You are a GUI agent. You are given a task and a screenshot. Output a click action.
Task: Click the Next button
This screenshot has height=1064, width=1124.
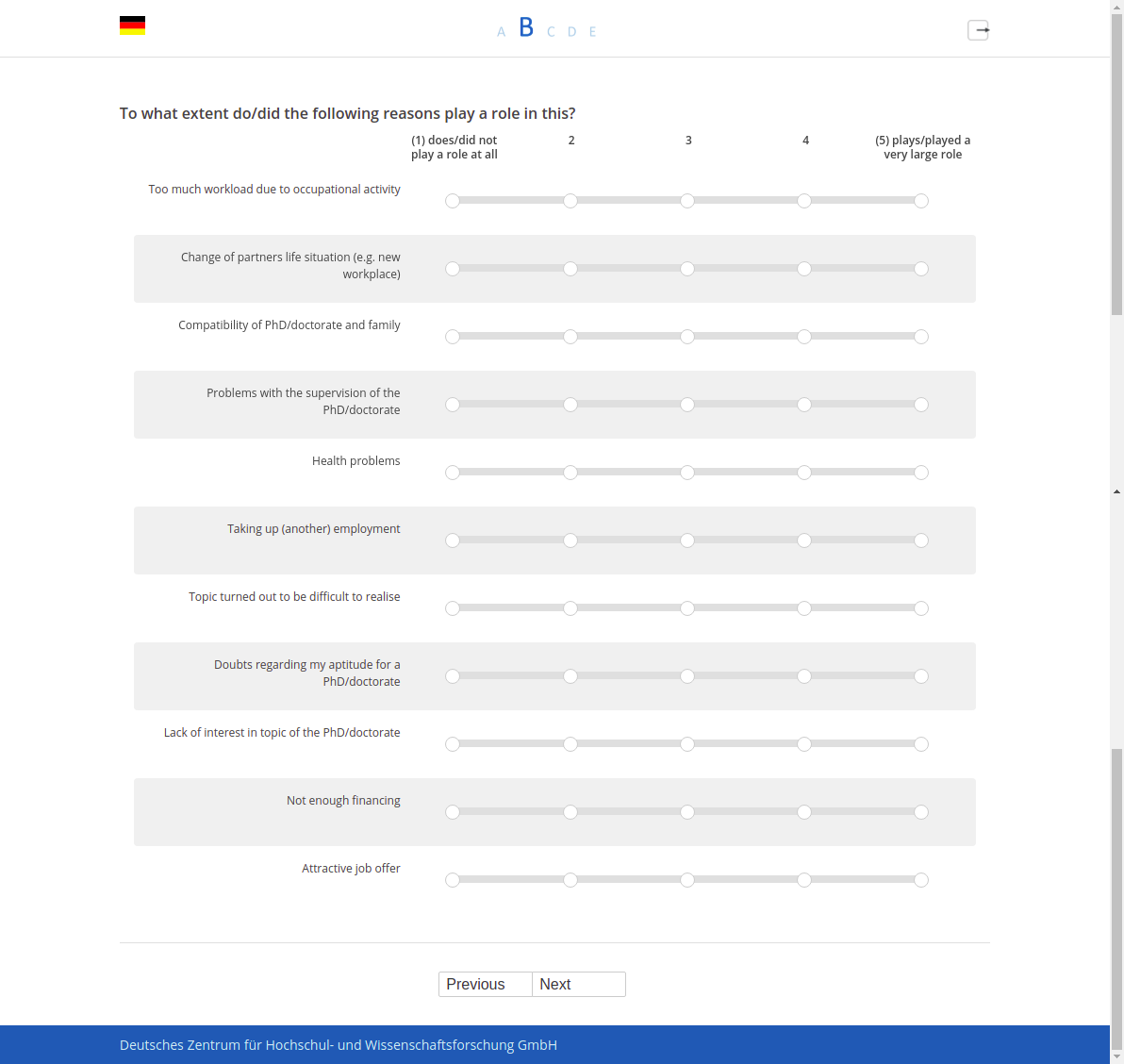coord(578,984)
